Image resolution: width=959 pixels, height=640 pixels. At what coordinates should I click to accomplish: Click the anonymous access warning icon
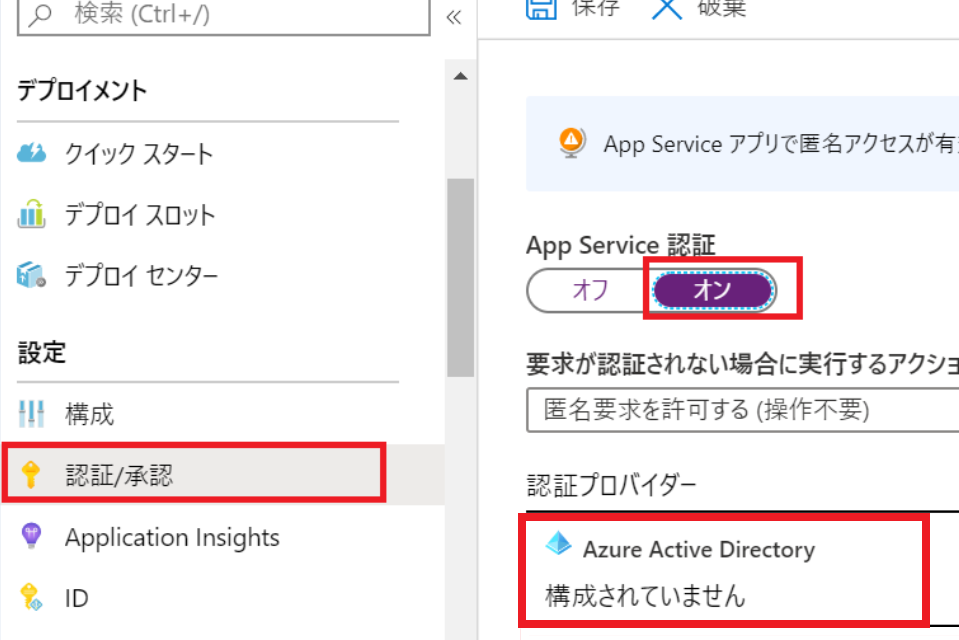pyautogui.click(x=572, y=143)
